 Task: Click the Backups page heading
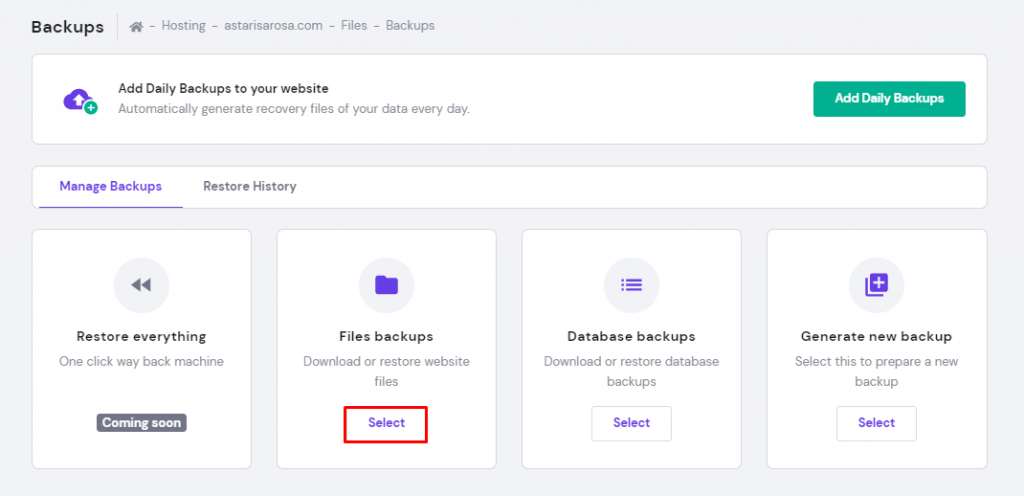pyautogui.click(x=67, y=27)
